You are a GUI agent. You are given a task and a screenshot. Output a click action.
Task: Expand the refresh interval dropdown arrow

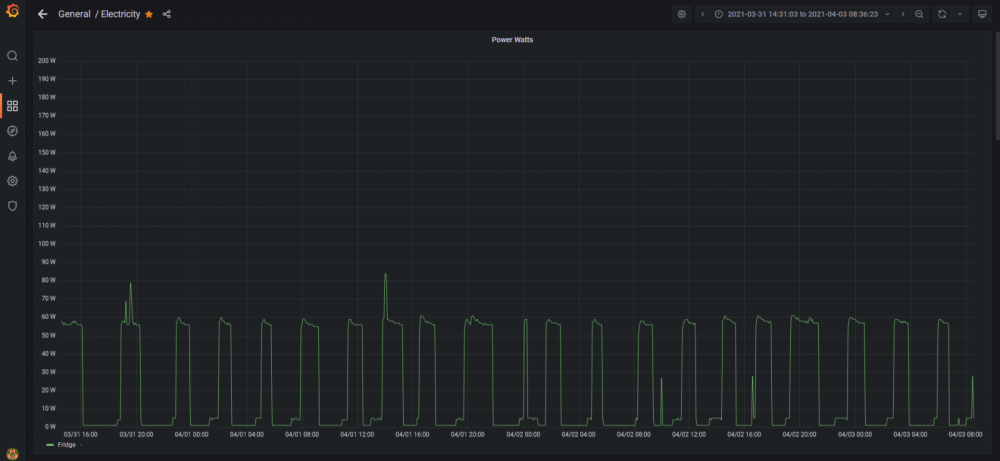960,14
